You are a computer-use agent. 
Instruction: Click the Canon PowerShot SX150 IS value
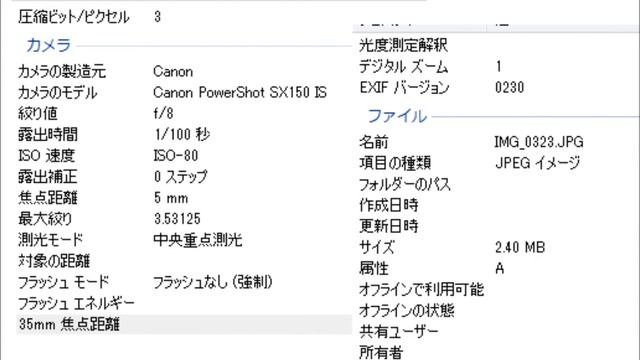coord(240,93)
